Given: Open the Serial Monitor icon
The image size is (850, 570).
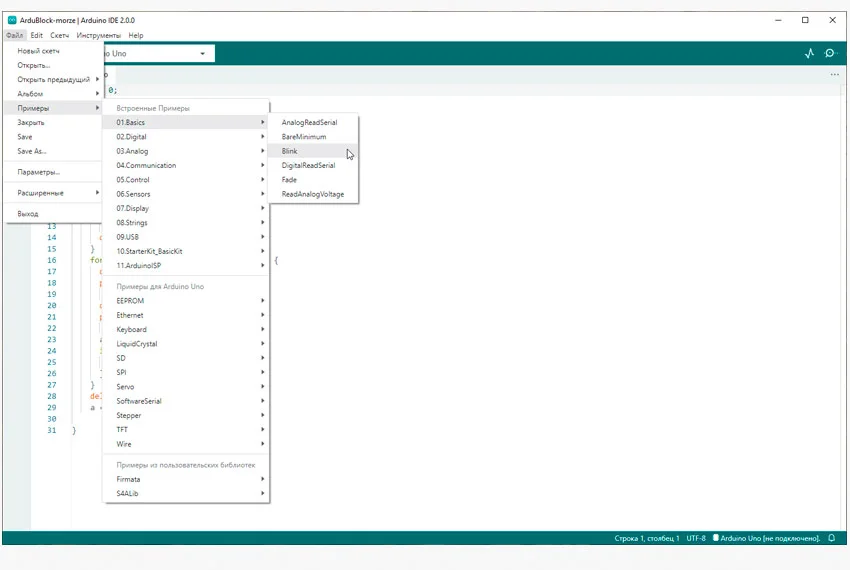Looking at the screenshot, I should (829, 54).
